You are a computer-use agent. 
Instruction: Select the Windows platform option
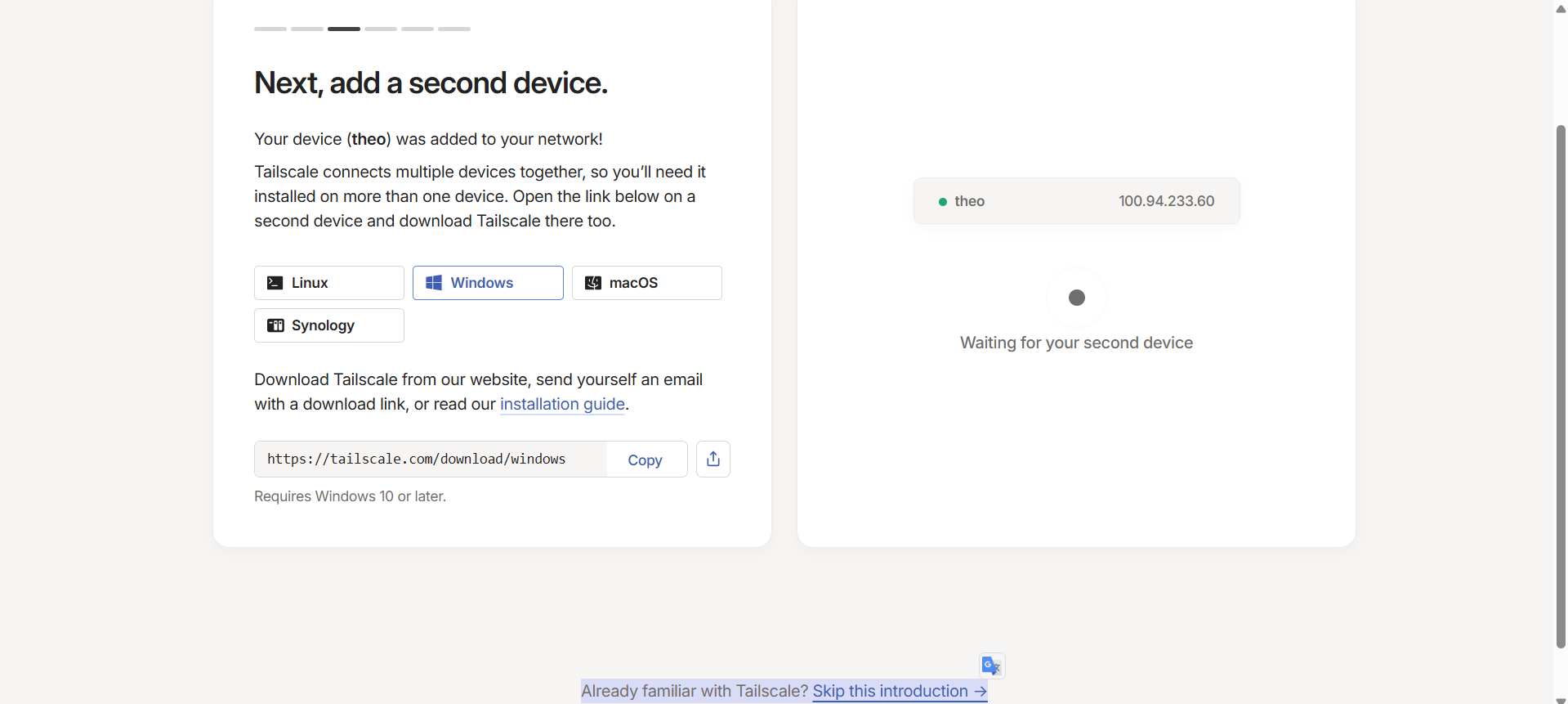[488, 283]
